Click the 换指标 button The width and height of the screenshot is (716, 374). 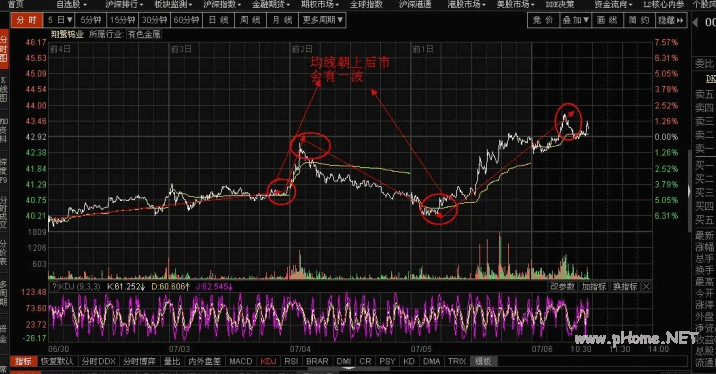[x=625, y=287]
